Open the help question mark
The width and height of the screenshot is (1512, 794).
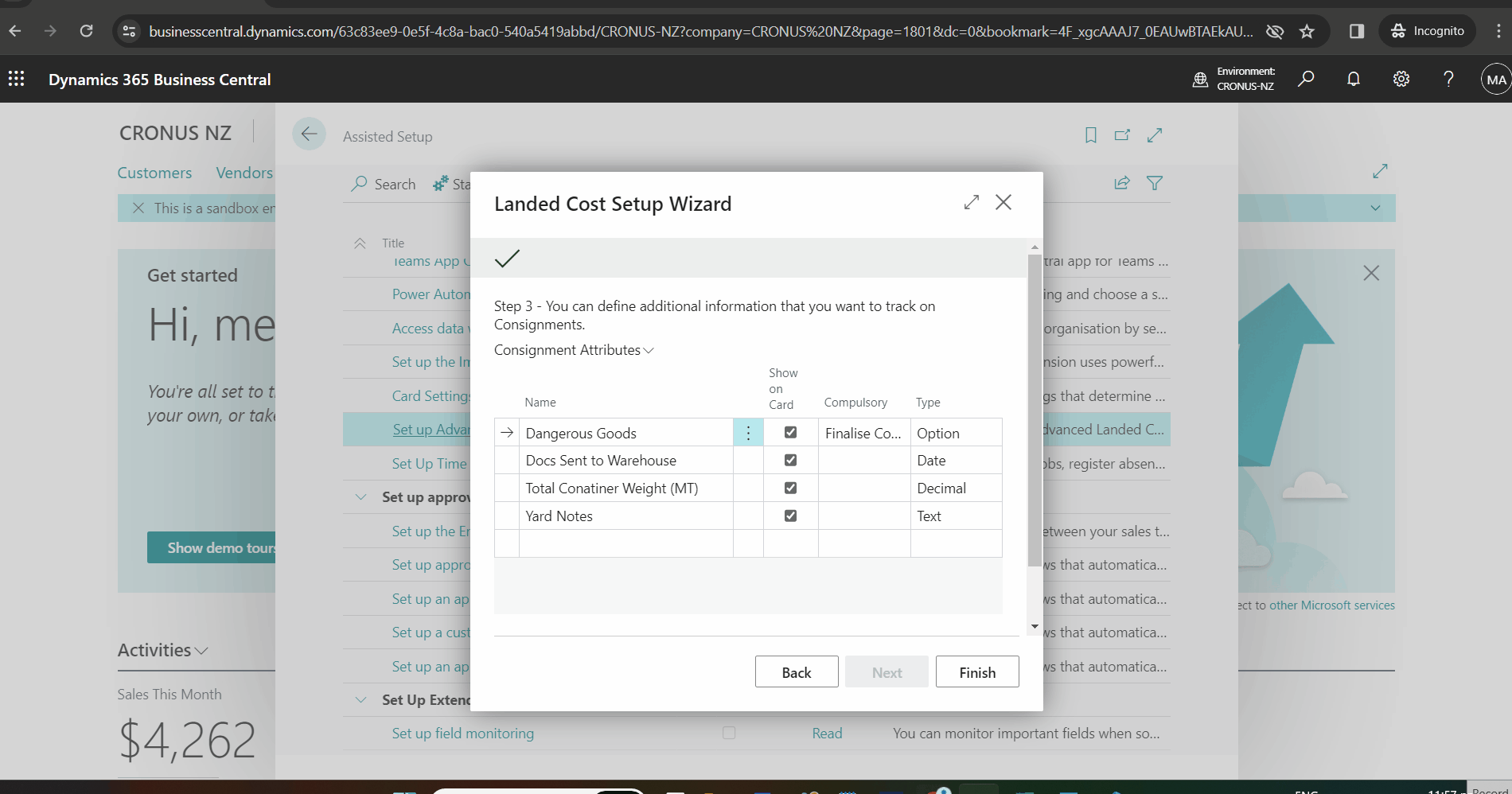(1448, 79)
